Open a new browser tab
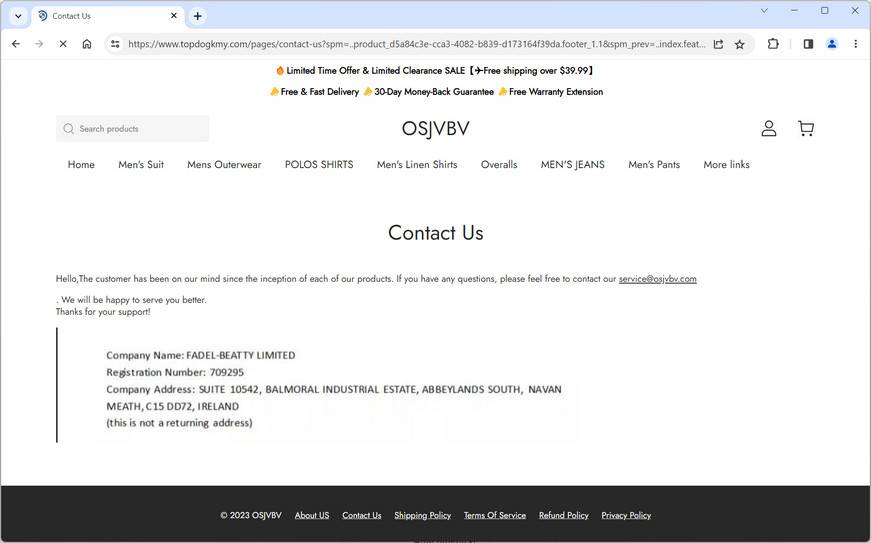Viewport: 871px width, 543px height. (198, 16)
